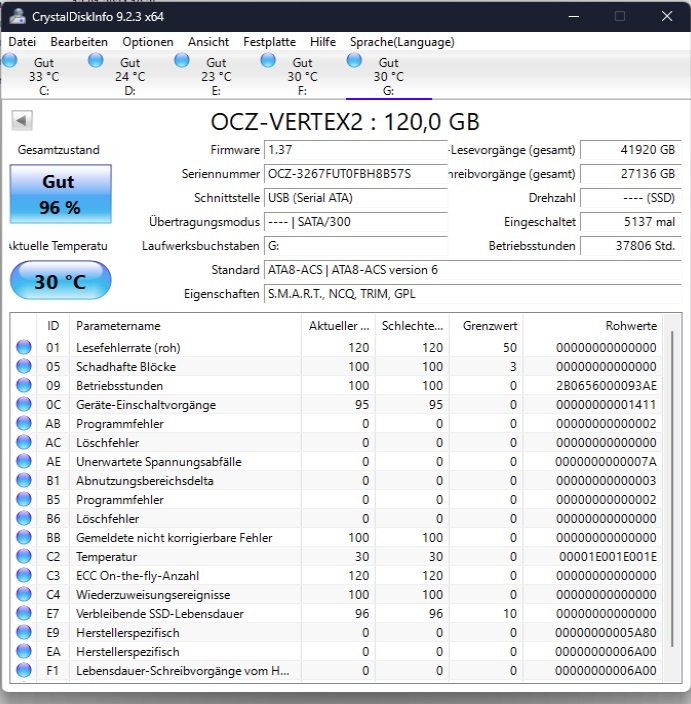Open the Bearbeiten menu
The image size is (691, 704).
coord(79,42)
